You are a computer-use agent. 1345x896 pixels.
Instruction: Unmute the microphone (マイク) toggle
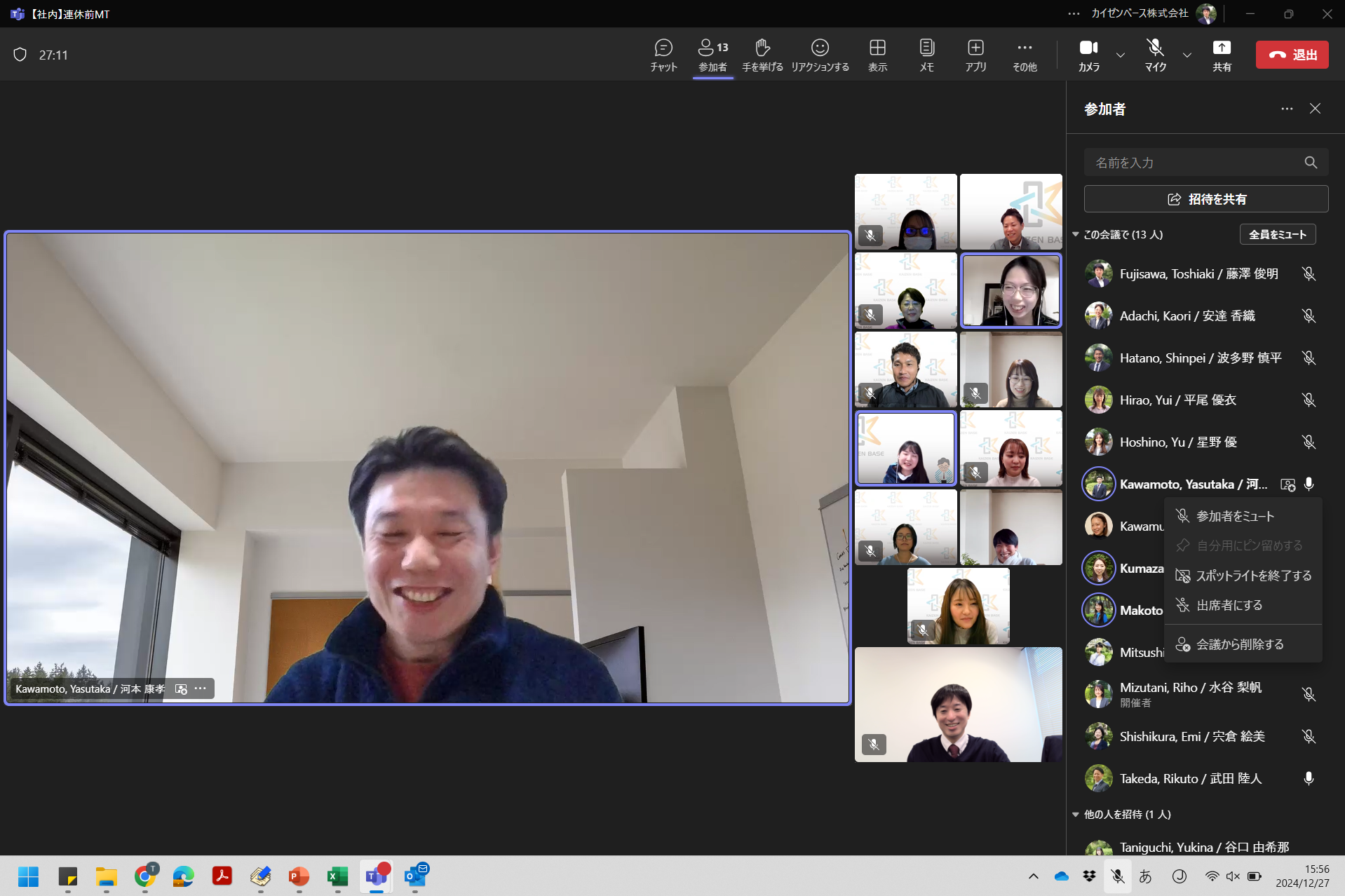(x=1155, y=55)
